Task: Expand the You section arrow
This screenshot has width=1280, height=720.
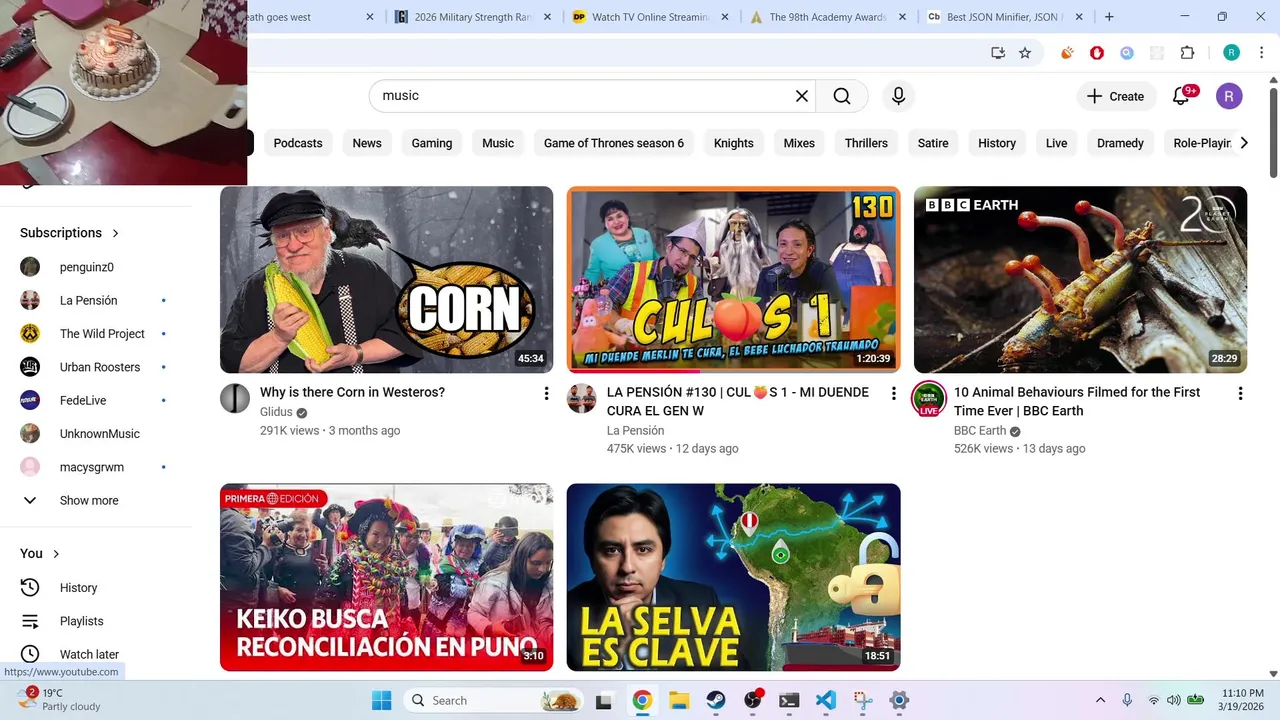Action: (x=56, y=554)
